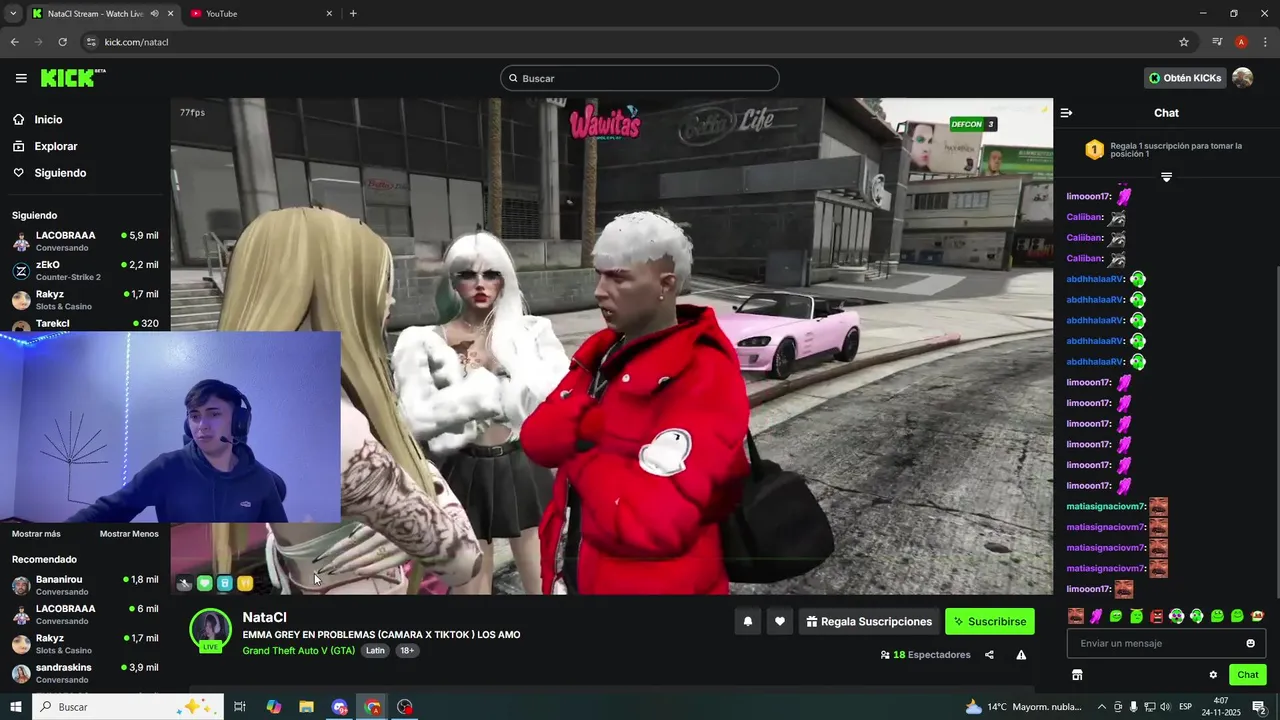
Task: Open Task View on taskbar
Action: pos(240,707)
